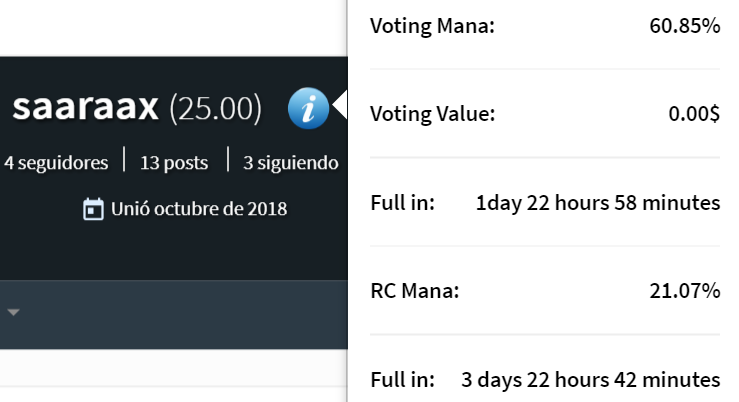Viewport: 739px width, 402px height.
Task: Expand the small dropdown arrow in navigation bar
Action: pyautogui.click(x=14, y=312)
